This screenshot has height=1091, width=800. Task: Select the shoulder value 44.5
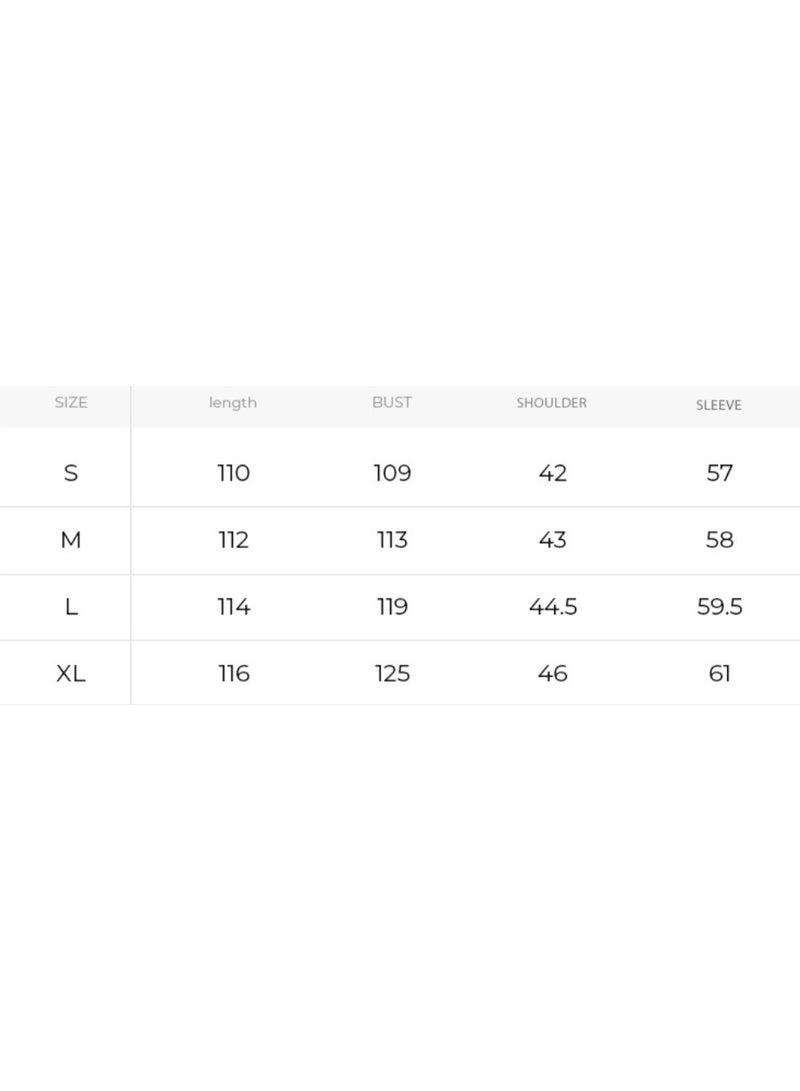point(553,607)
